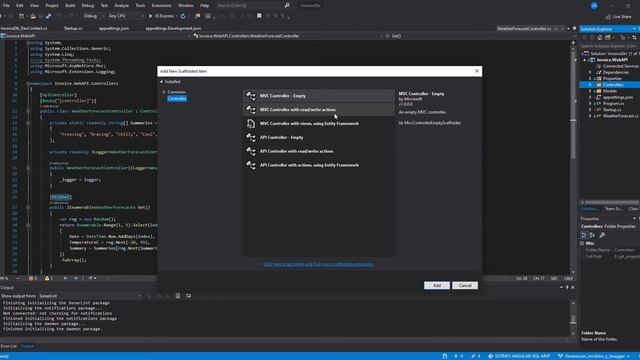The image size is (640, 360).
Task: Open the View menu
Action: 34,6
